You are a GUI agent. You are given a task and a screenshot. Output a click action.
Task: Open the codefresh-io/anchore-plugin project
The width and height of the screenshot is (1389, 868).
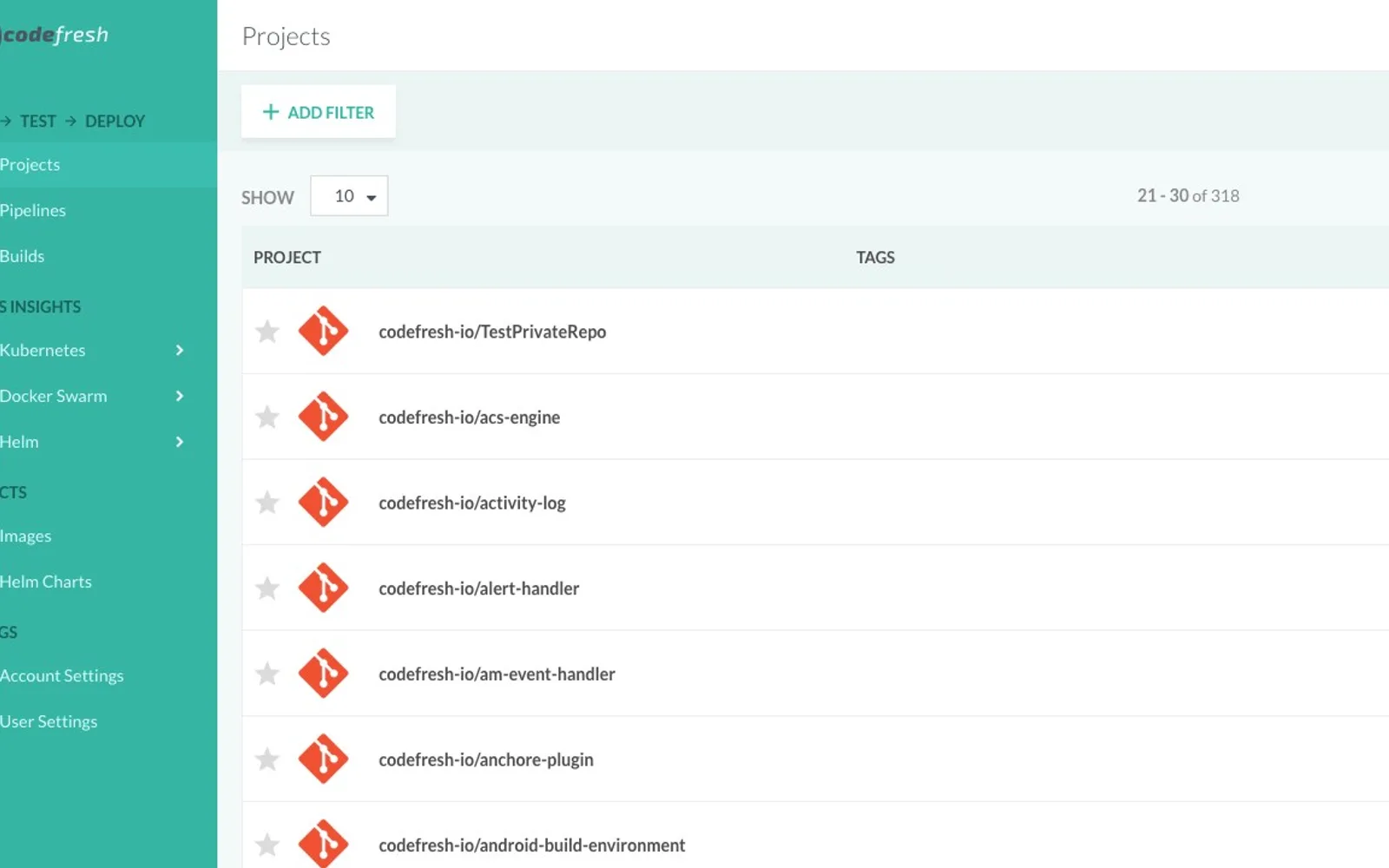point(486,760)
